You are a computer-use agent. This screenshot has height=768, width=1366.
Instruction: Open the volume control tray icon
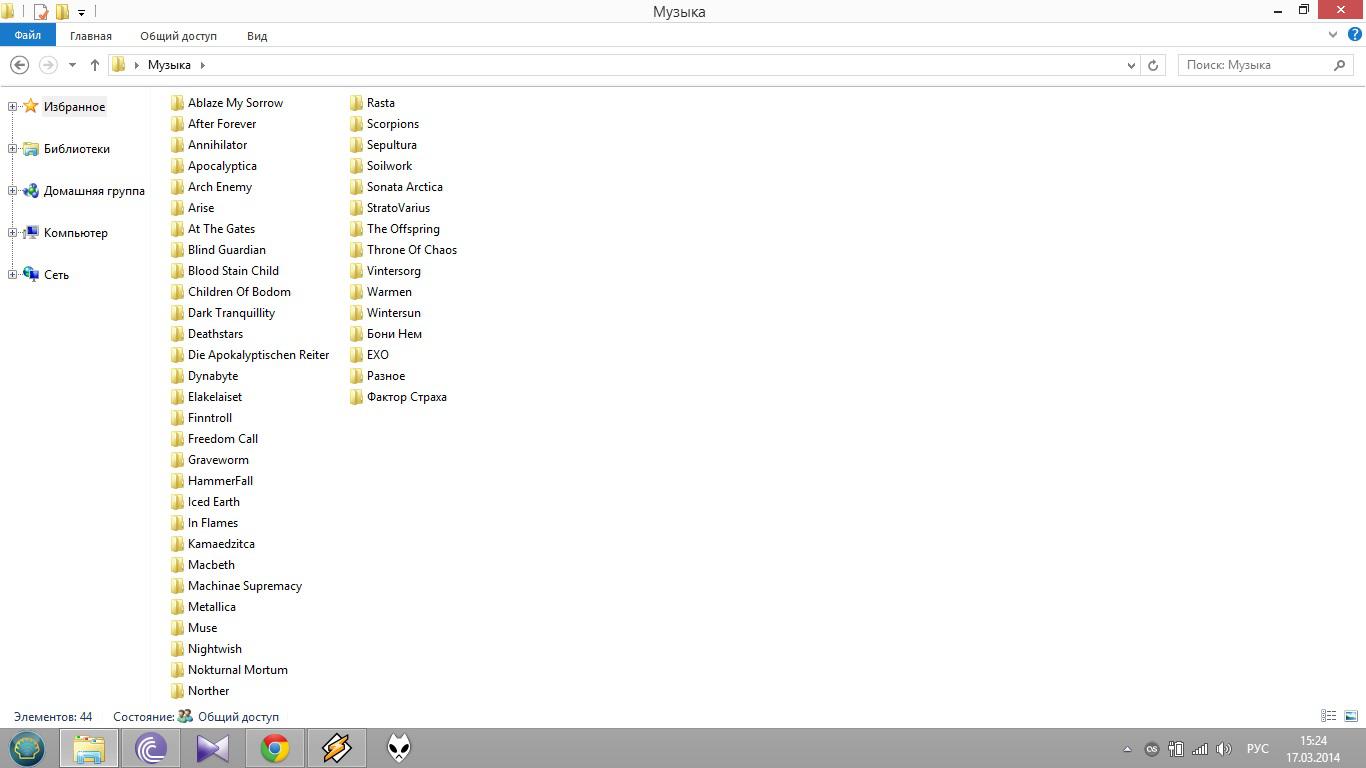click(1224, 749)
